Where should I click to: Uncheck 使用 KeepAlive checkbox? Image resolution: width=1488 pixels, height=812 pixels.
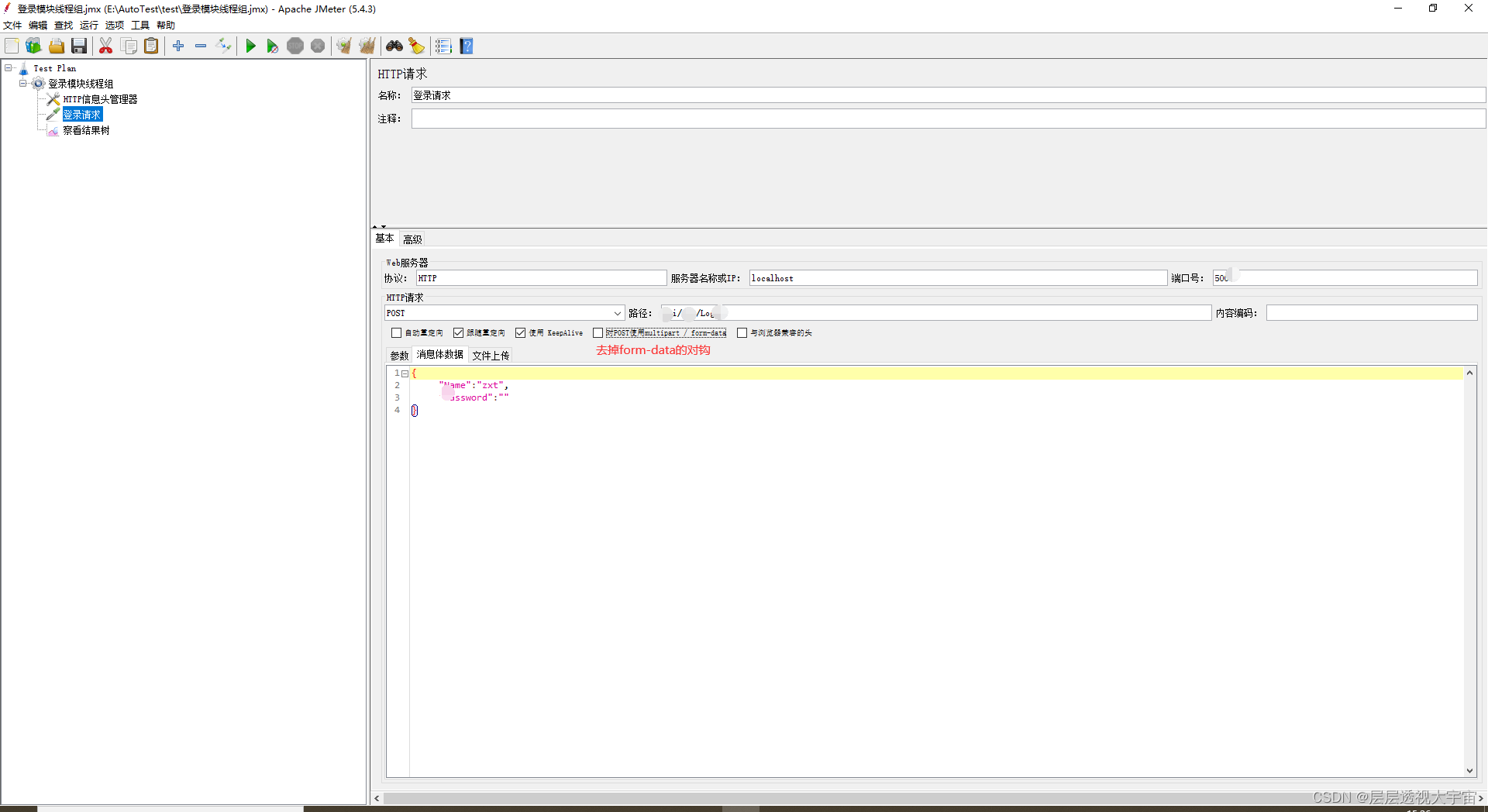pos(520,333)
